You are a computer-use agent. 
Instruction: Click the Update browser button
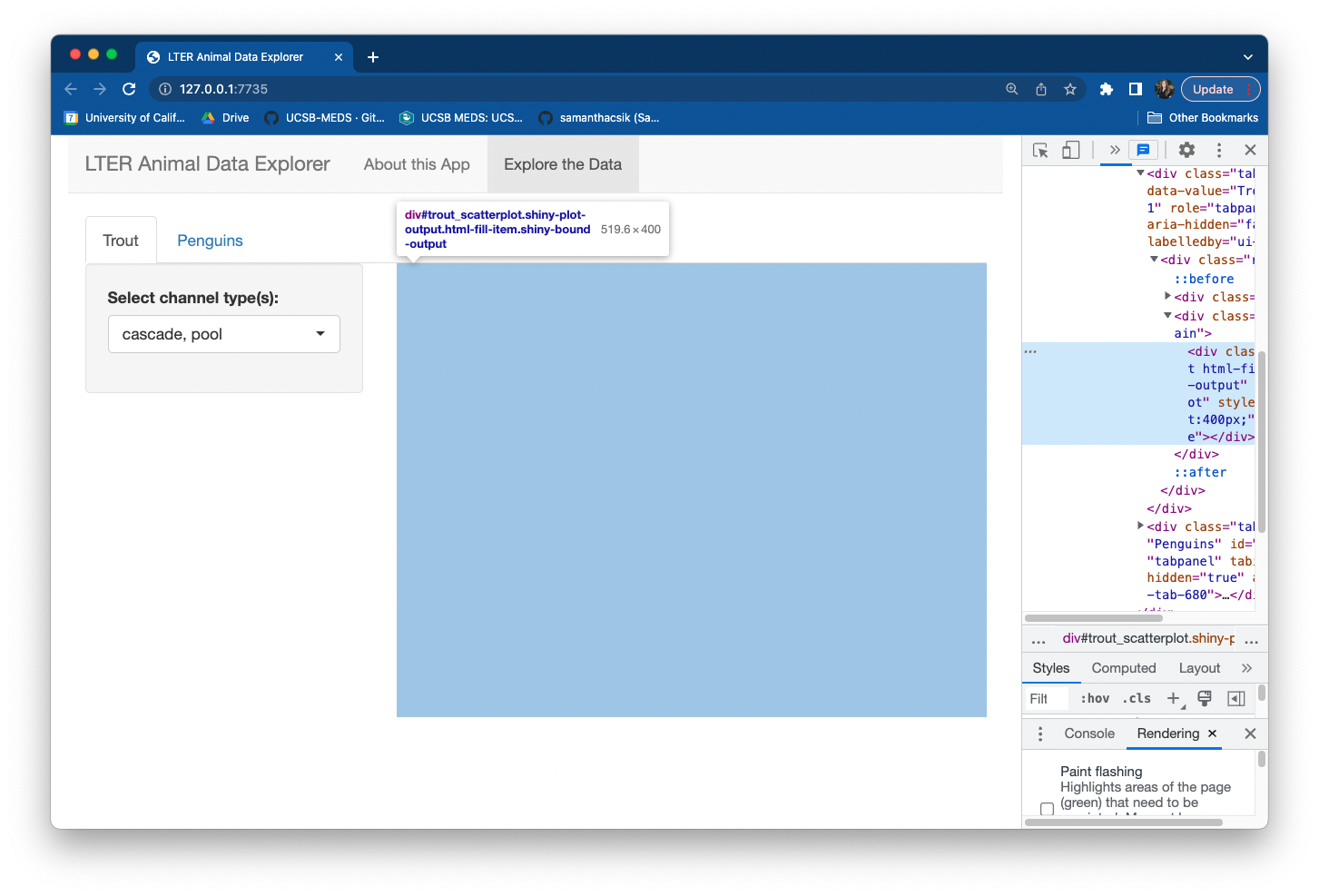(1215, 89)
